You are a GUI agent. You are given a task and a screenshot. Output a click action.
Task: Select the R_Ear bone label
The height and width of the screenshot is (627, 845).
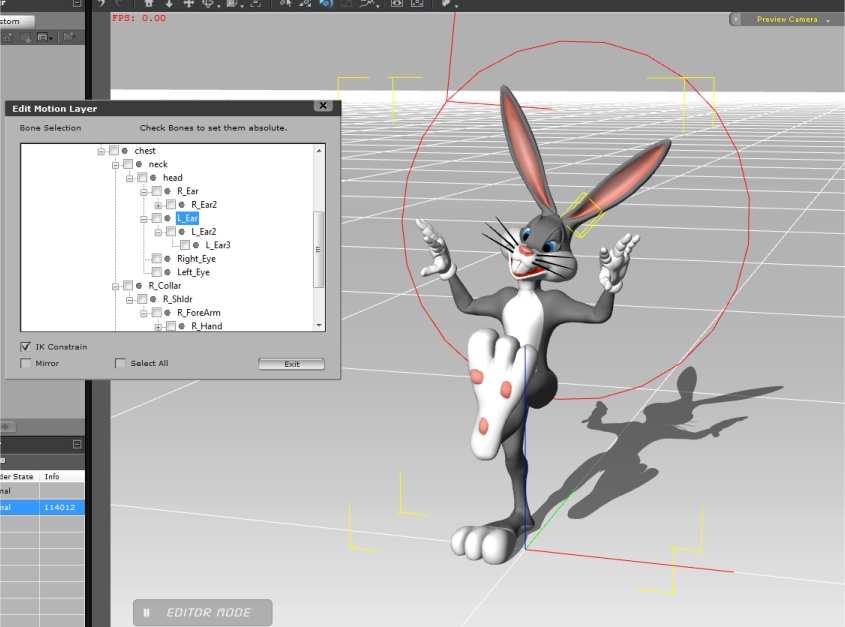(x=188, y=191)
